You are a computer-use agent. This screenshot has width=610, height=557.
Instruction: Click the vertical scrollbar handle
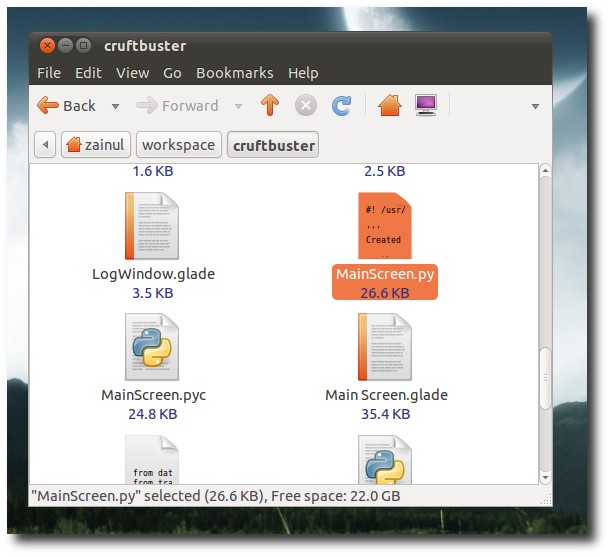pos(545,378)
